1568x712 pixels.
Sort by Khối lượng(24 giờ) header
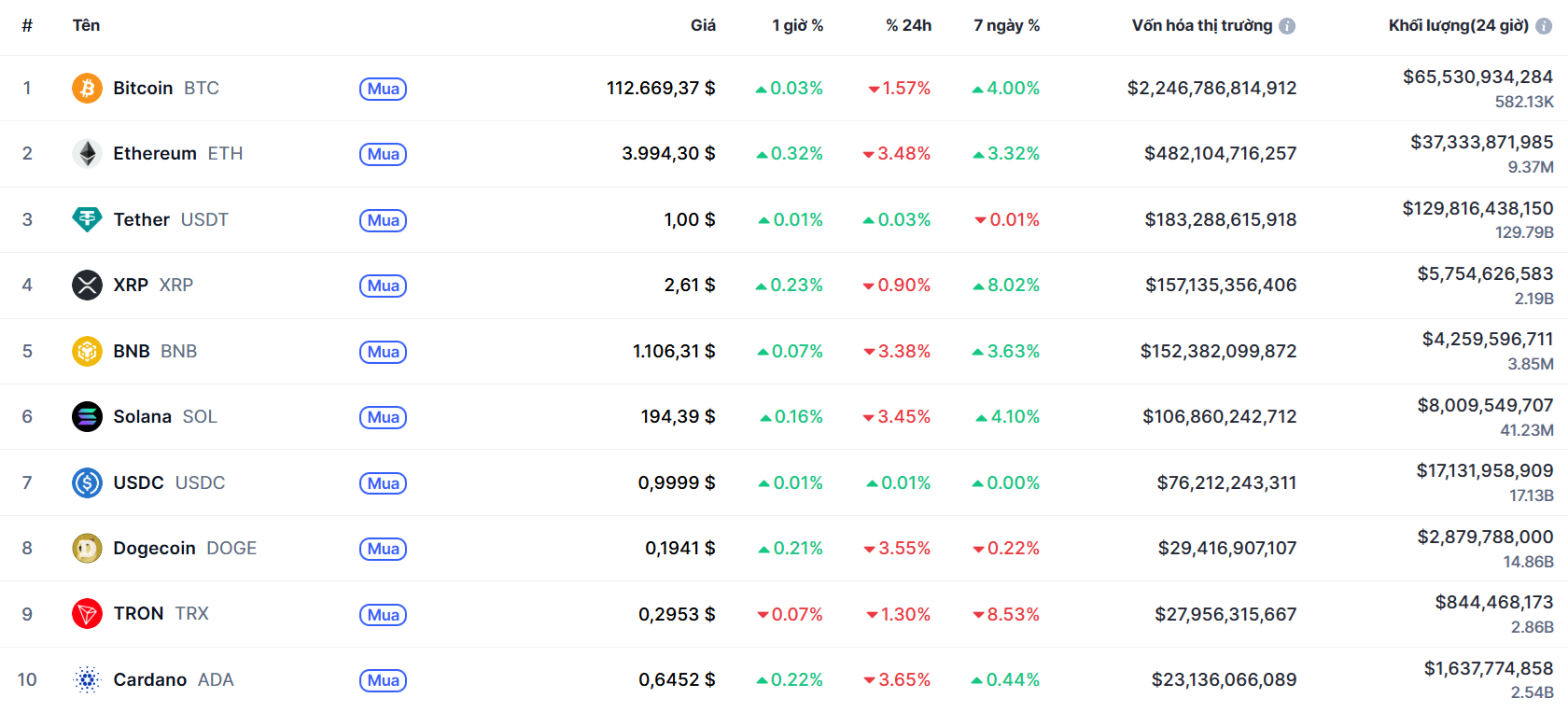tap(1459, 25)
